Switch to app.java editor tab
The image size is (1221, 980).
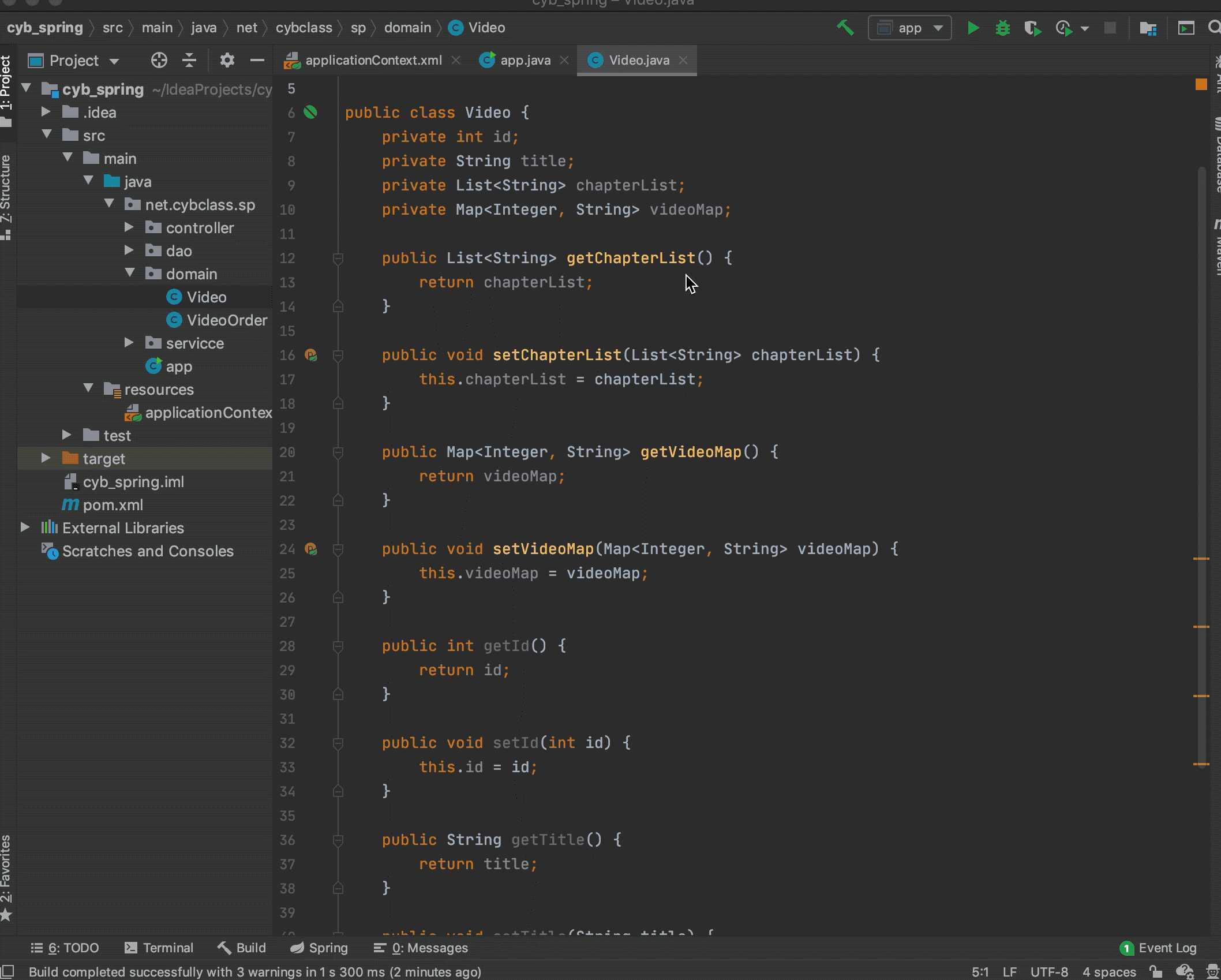525,60
